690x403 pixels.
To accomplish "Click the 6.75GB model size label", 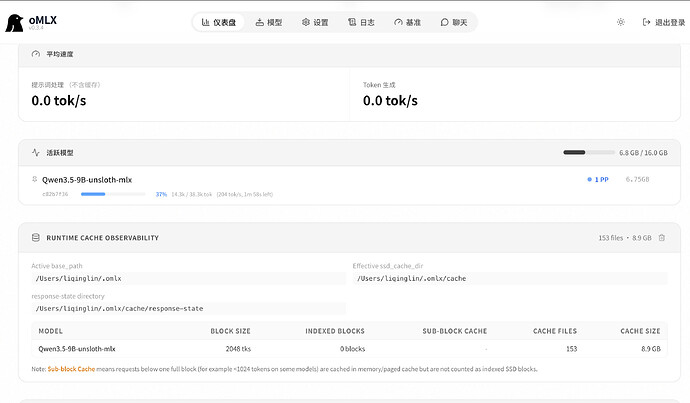I will click(637, 180).
